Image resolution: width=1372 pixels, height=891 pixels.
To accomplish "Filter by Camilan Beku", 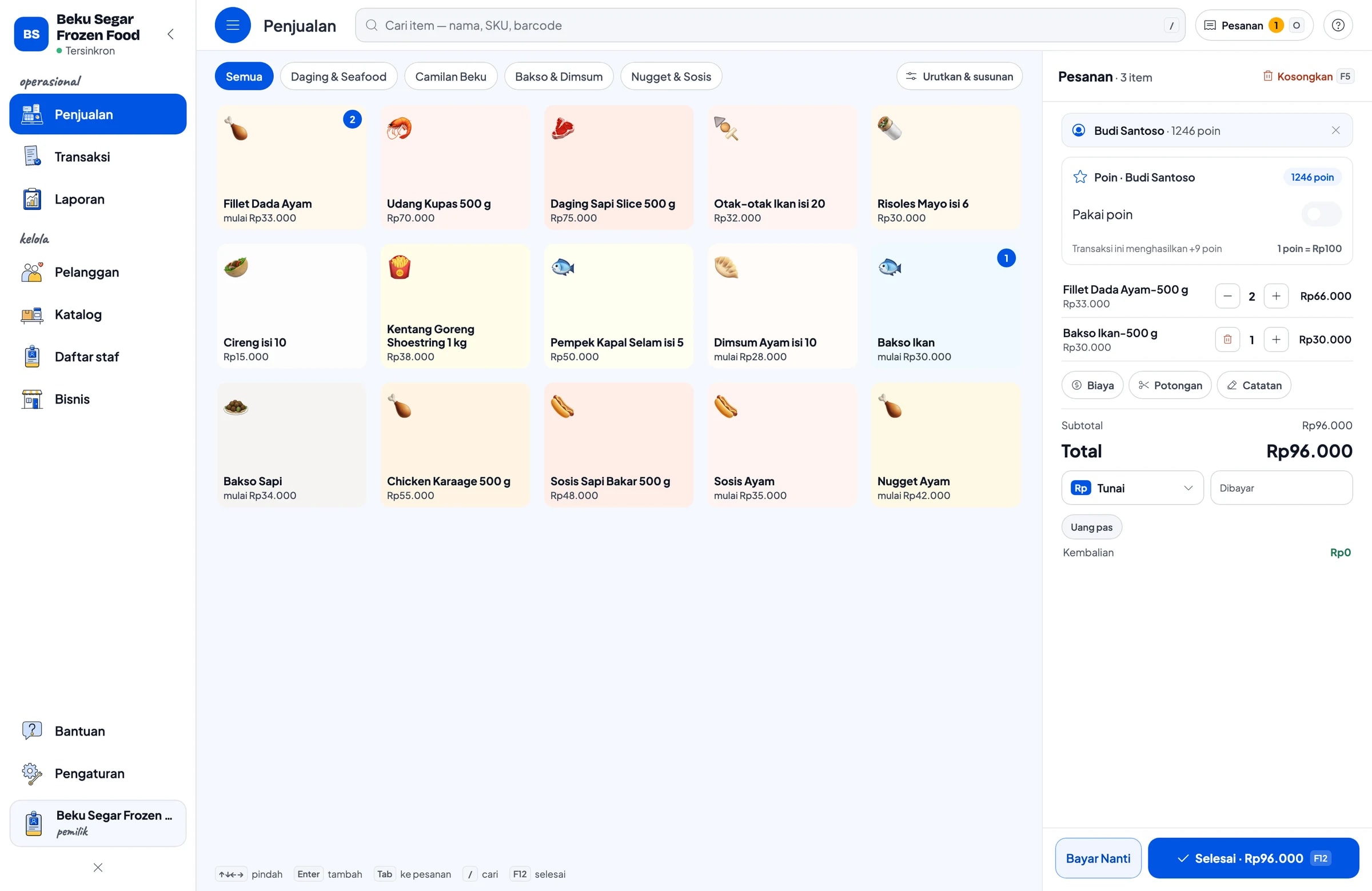I will [x=450, y=76].
